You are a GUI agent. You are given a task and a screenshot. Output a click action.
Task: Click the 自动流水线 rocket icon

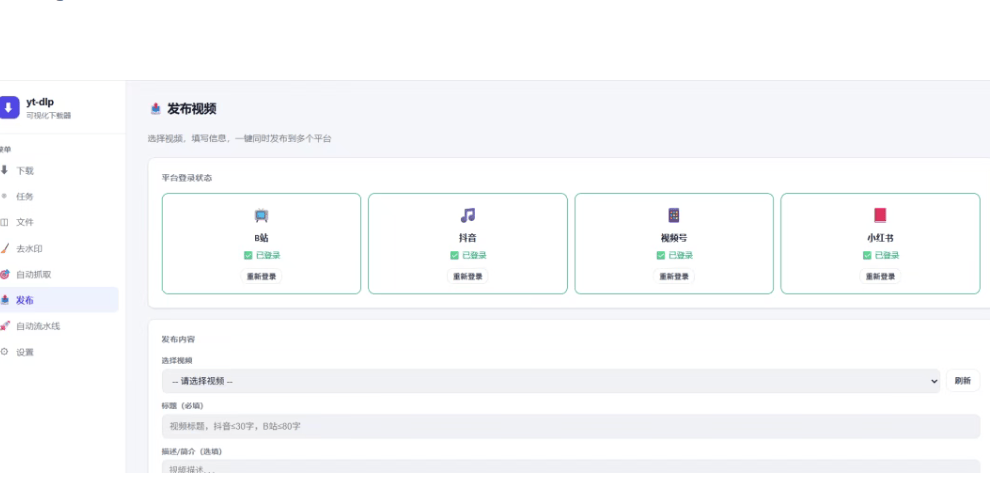(4, 326)
